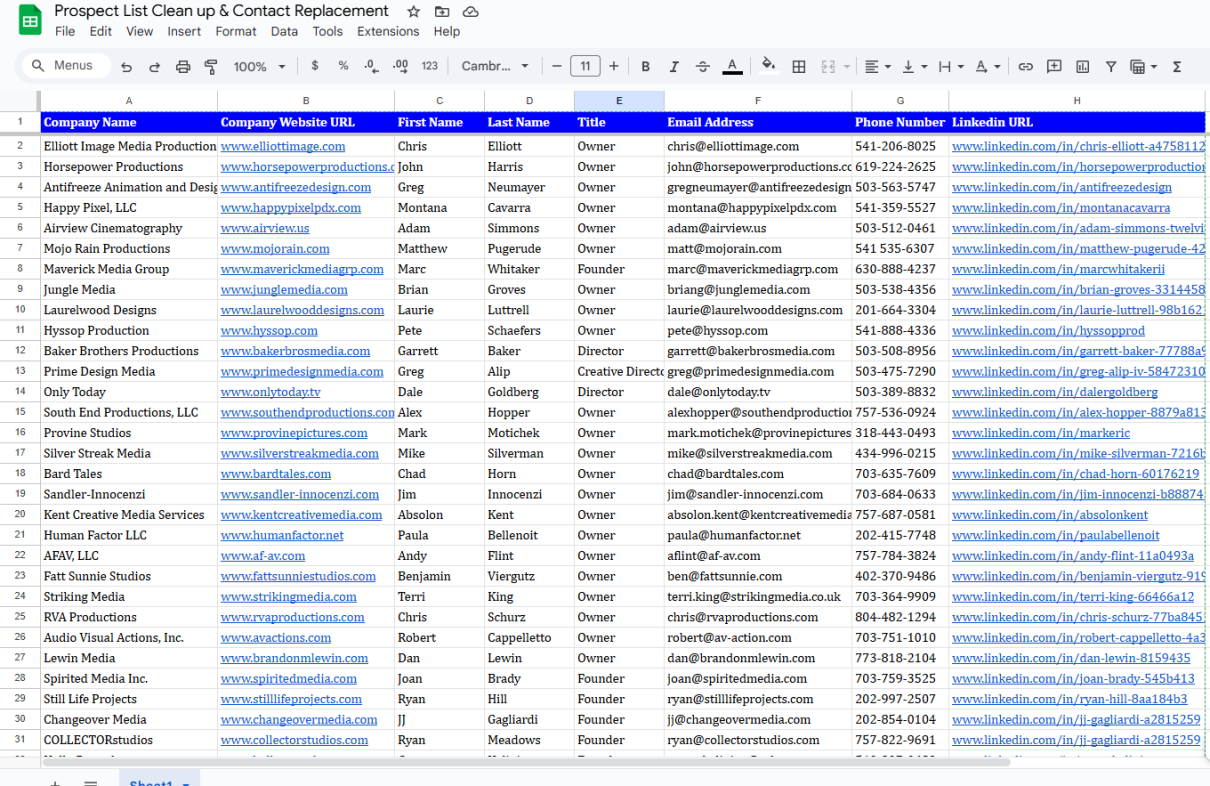Open the Format menu

point(236,31)
